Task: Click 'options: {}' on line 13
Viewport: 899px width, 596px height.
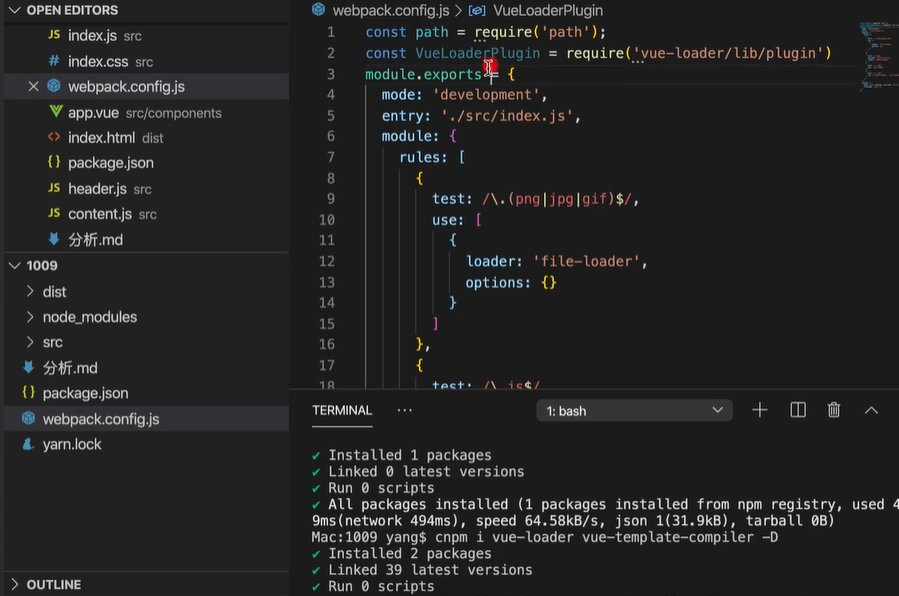Action: pyautogui.click(x=511, y=283)
